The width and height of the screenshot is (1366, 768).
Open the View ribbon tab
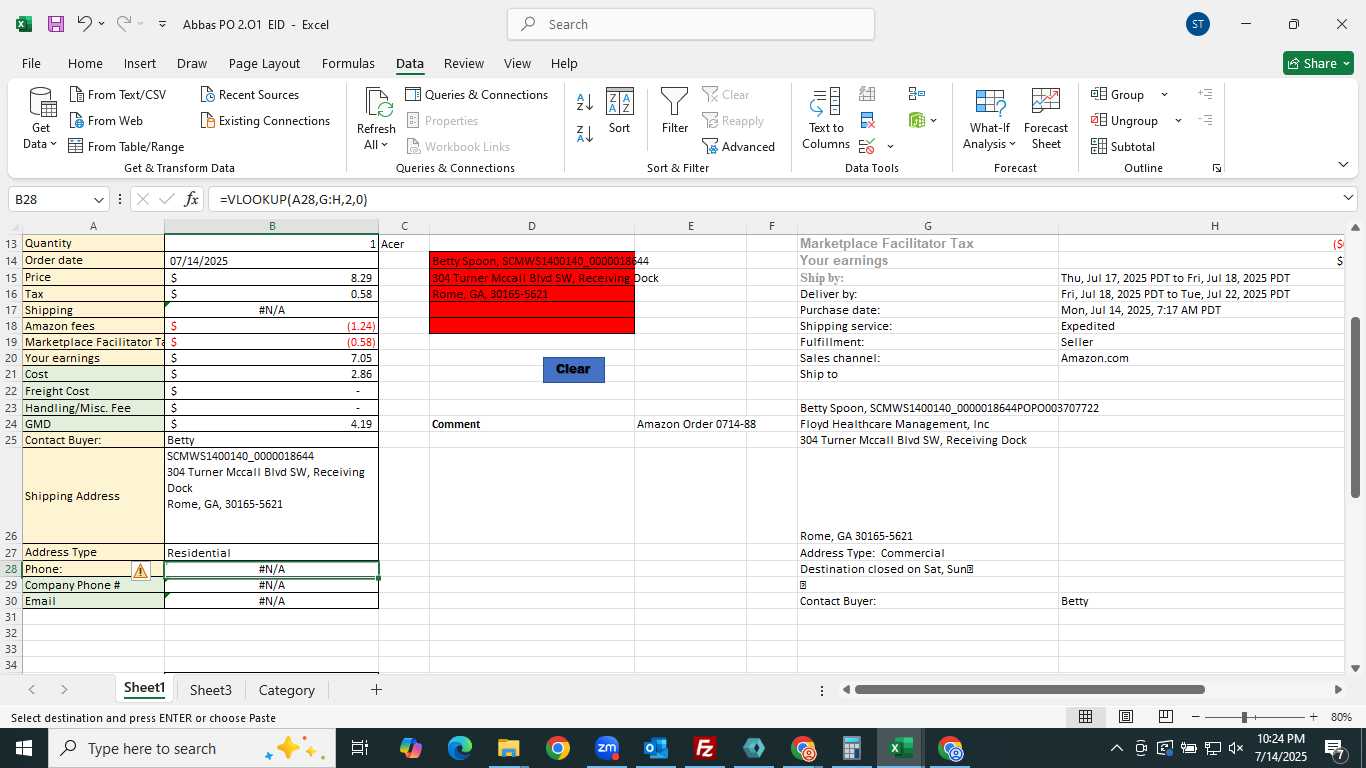(517, 63)
